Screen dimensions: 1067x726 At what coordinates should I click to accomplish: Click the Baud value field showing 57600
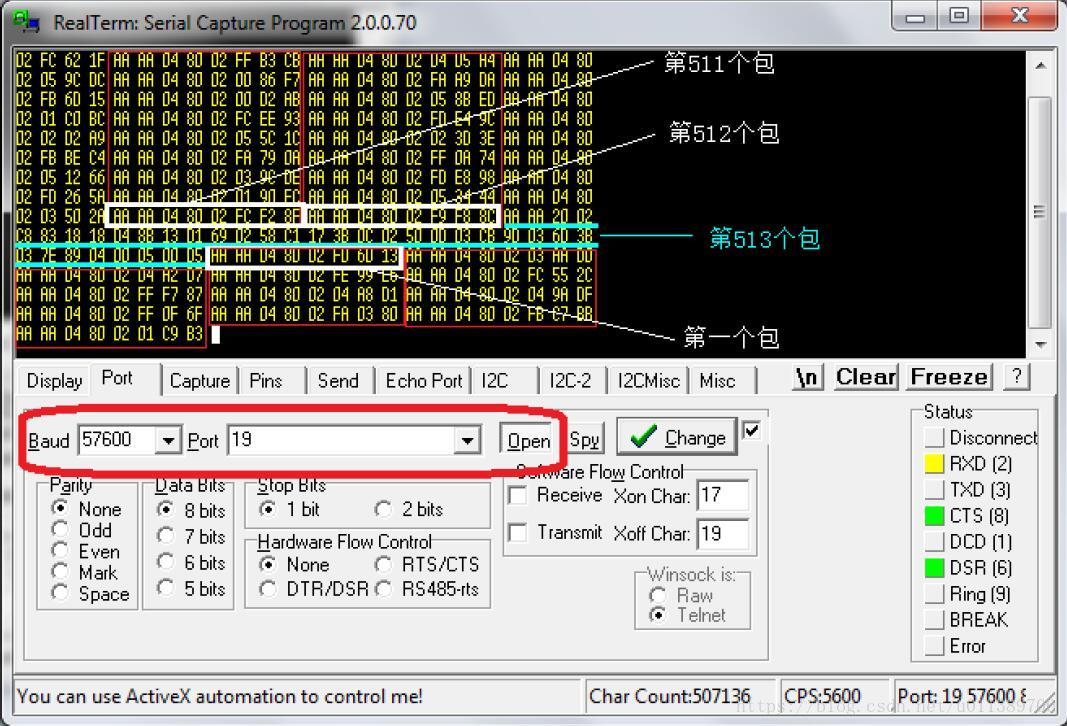pos(117,440)
